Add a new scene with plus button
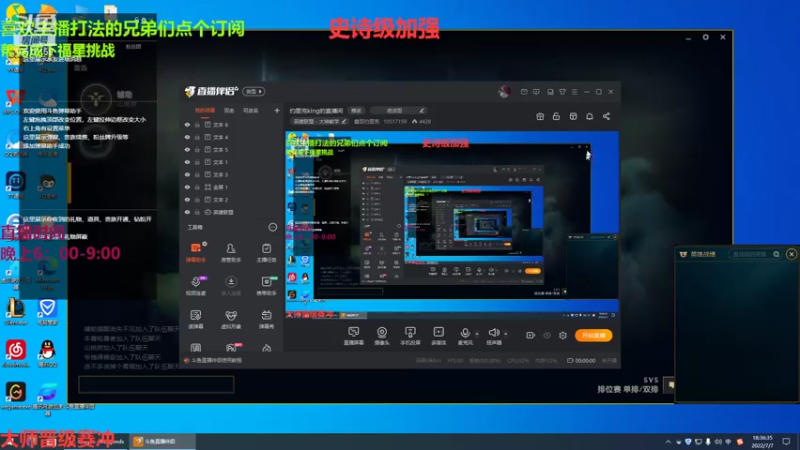This screenshot has width=800, height=450. point(277,111)
